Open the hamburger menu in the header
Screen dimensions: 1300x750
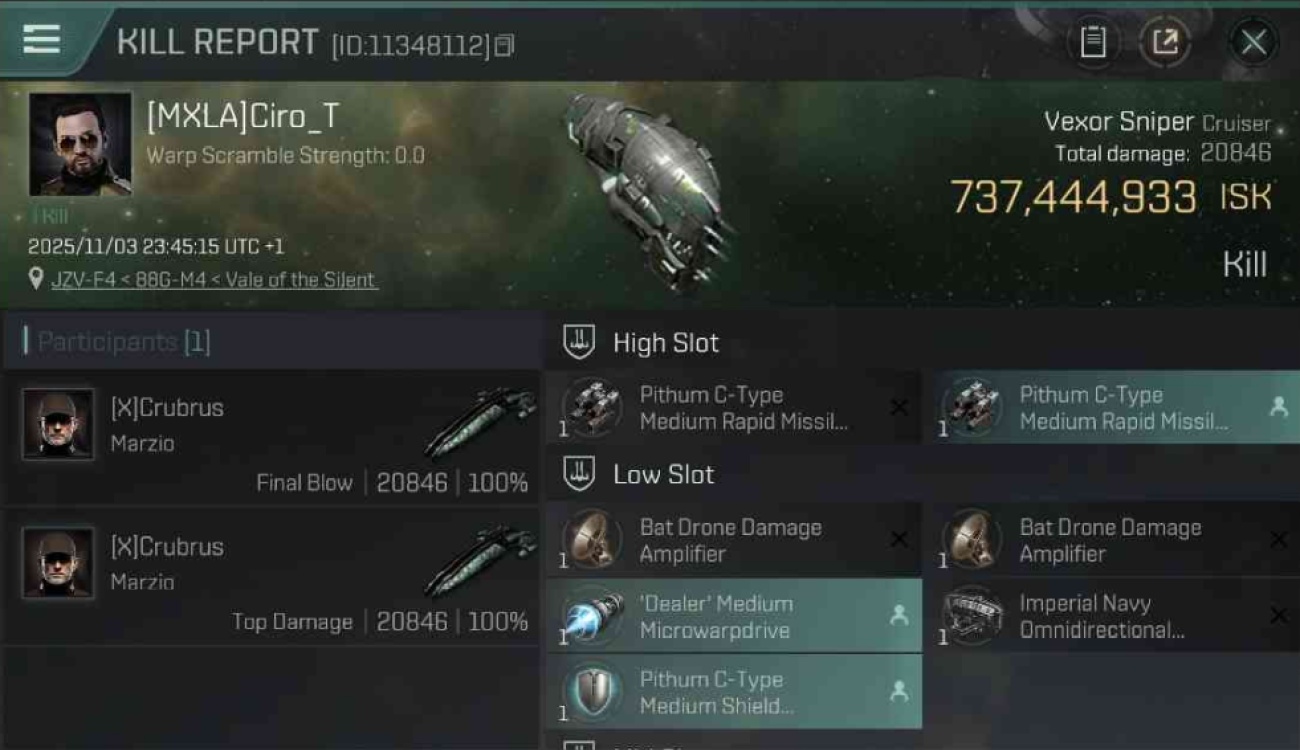point(41,40)
